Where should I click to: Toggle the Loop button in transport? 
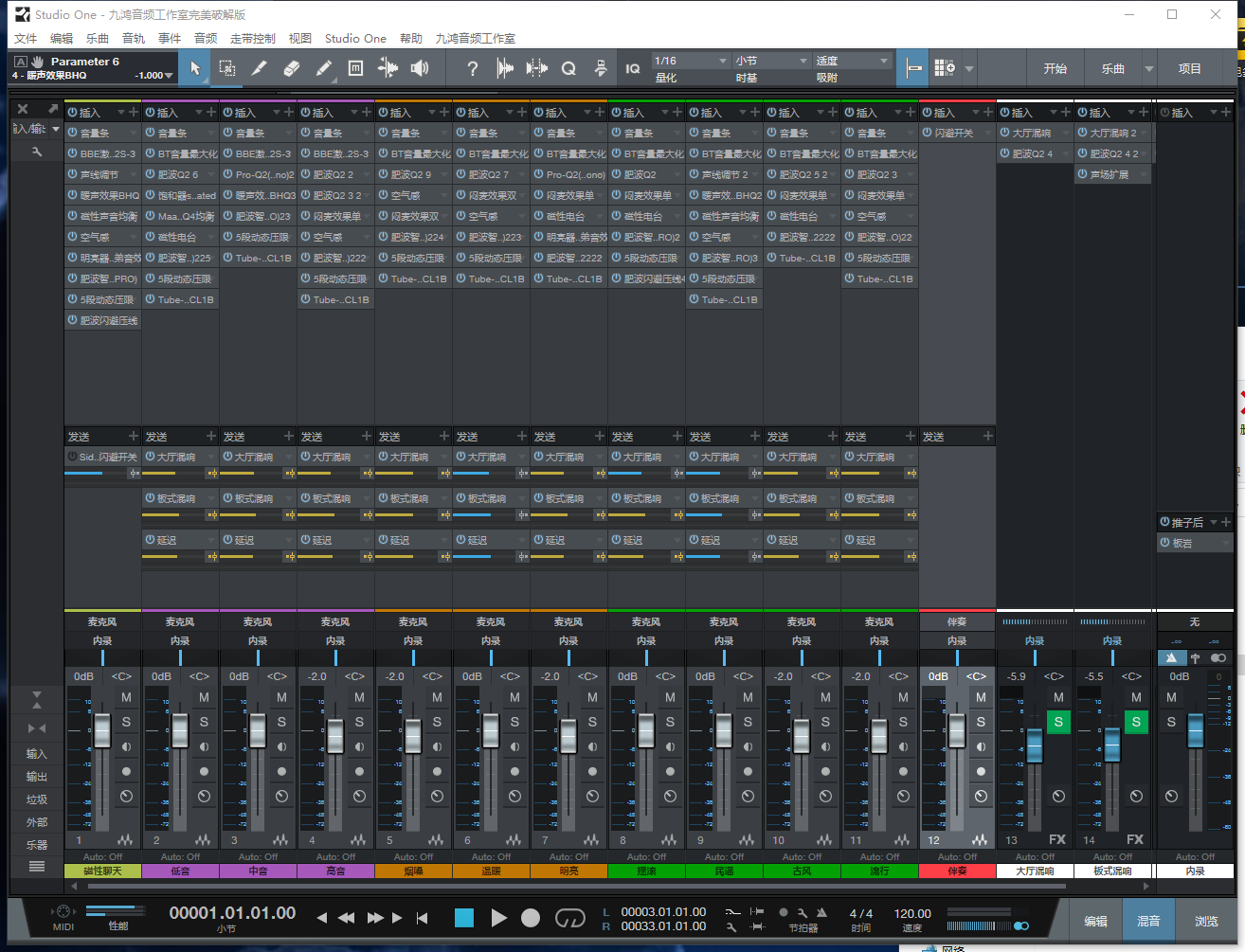[569, 917]
